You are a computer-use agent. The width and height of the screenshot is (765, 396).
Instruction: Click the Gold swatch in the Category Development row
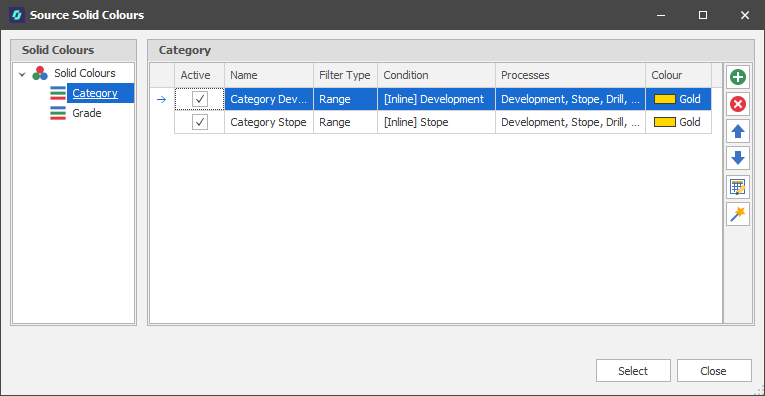(x=664, y=99)
